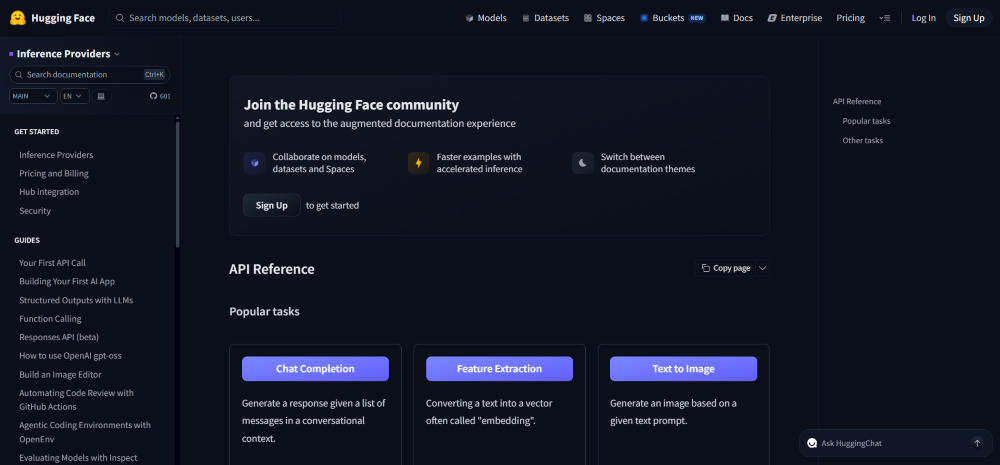Click the HuggingChat logo in the ask box
This screenshot has width=1000, height=465.
[x=812, y=443]
